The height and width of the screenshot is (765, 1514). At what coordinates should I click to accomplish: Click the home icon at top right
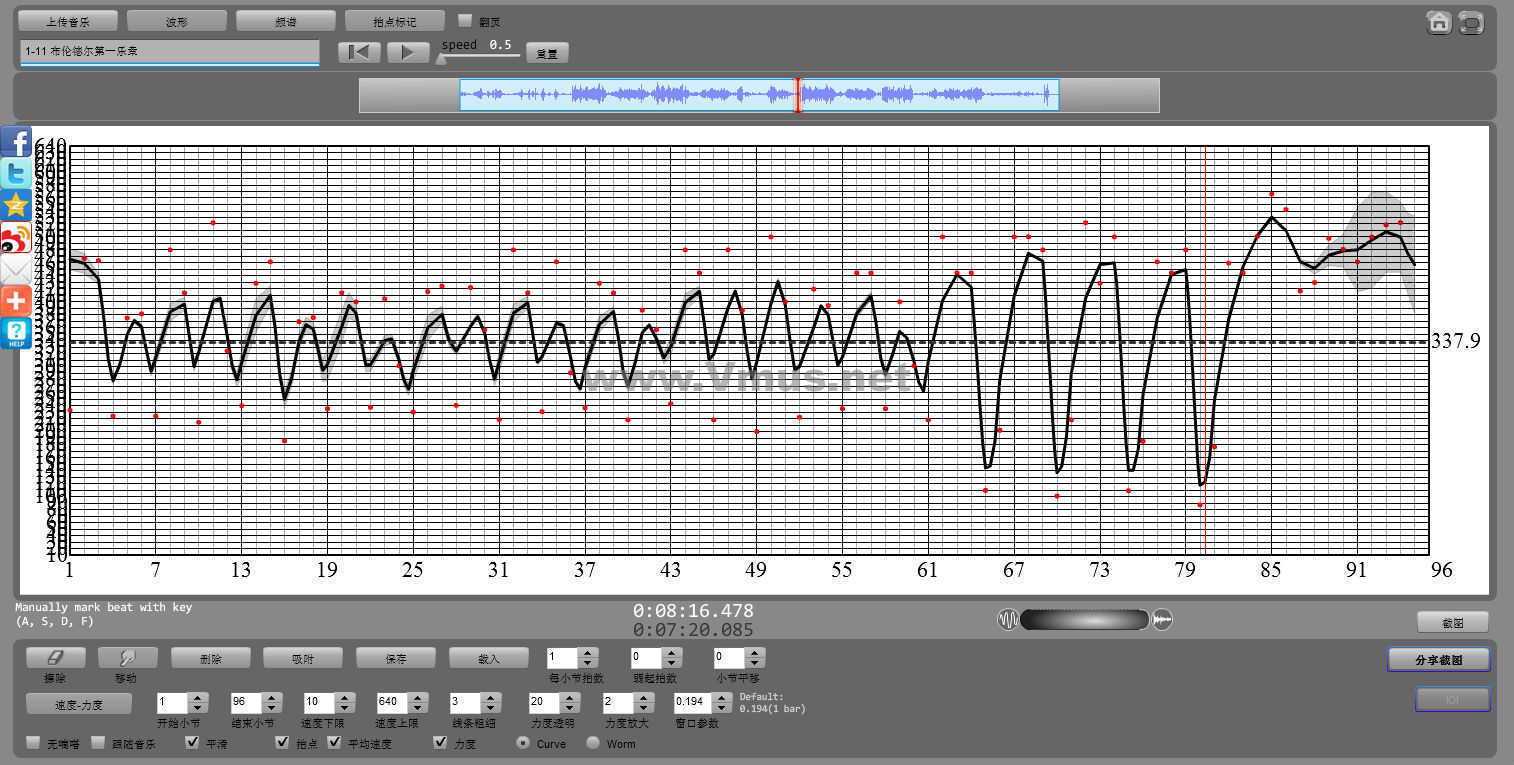point(1439,22)
